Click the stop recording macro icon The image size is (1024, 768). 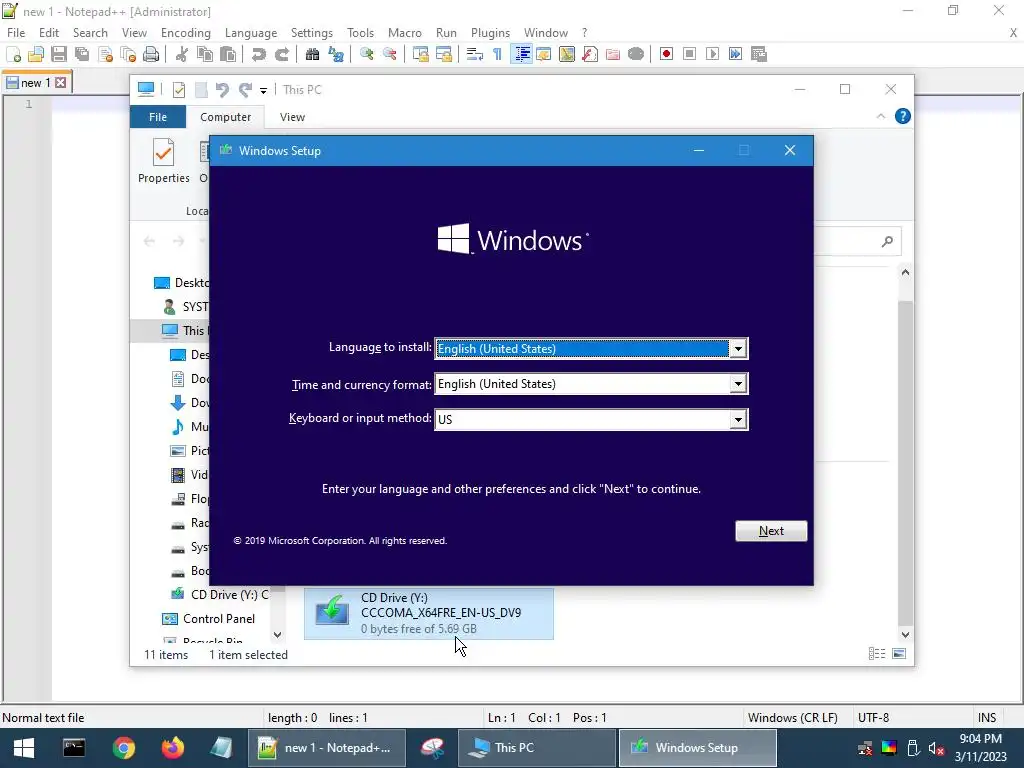pos(689,54)
